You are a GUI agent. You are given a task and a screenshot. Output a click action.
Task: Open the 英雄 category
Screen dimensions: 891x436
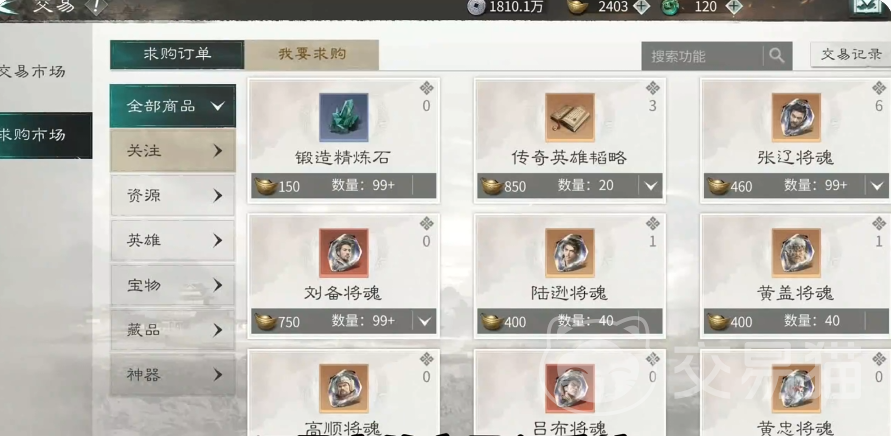(173, 240)
